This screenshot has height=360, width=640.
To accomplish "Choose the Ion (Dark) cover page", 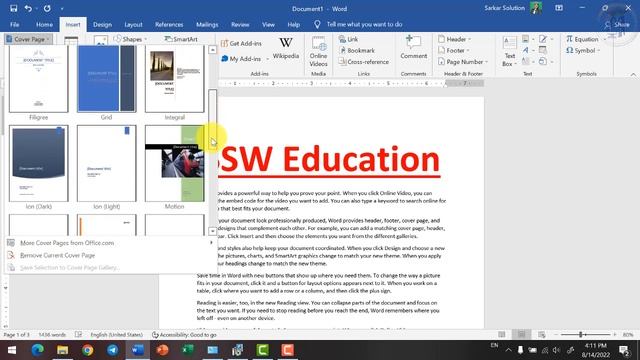I will click(39, 163).
